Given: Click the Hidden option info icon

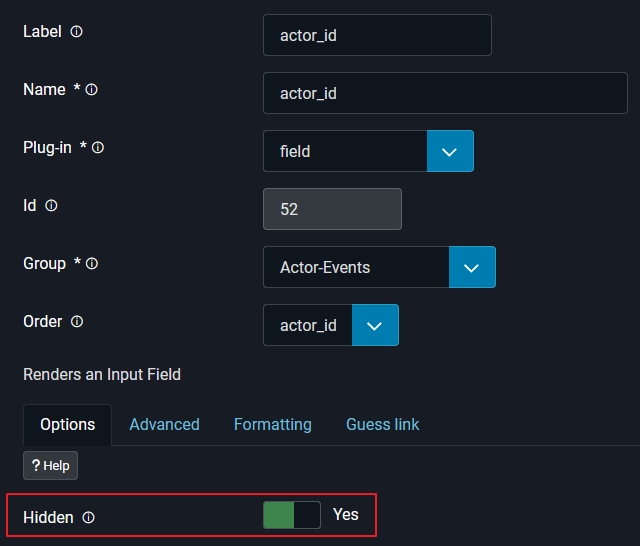Looking at the screenshot, I should coord(88,518).
